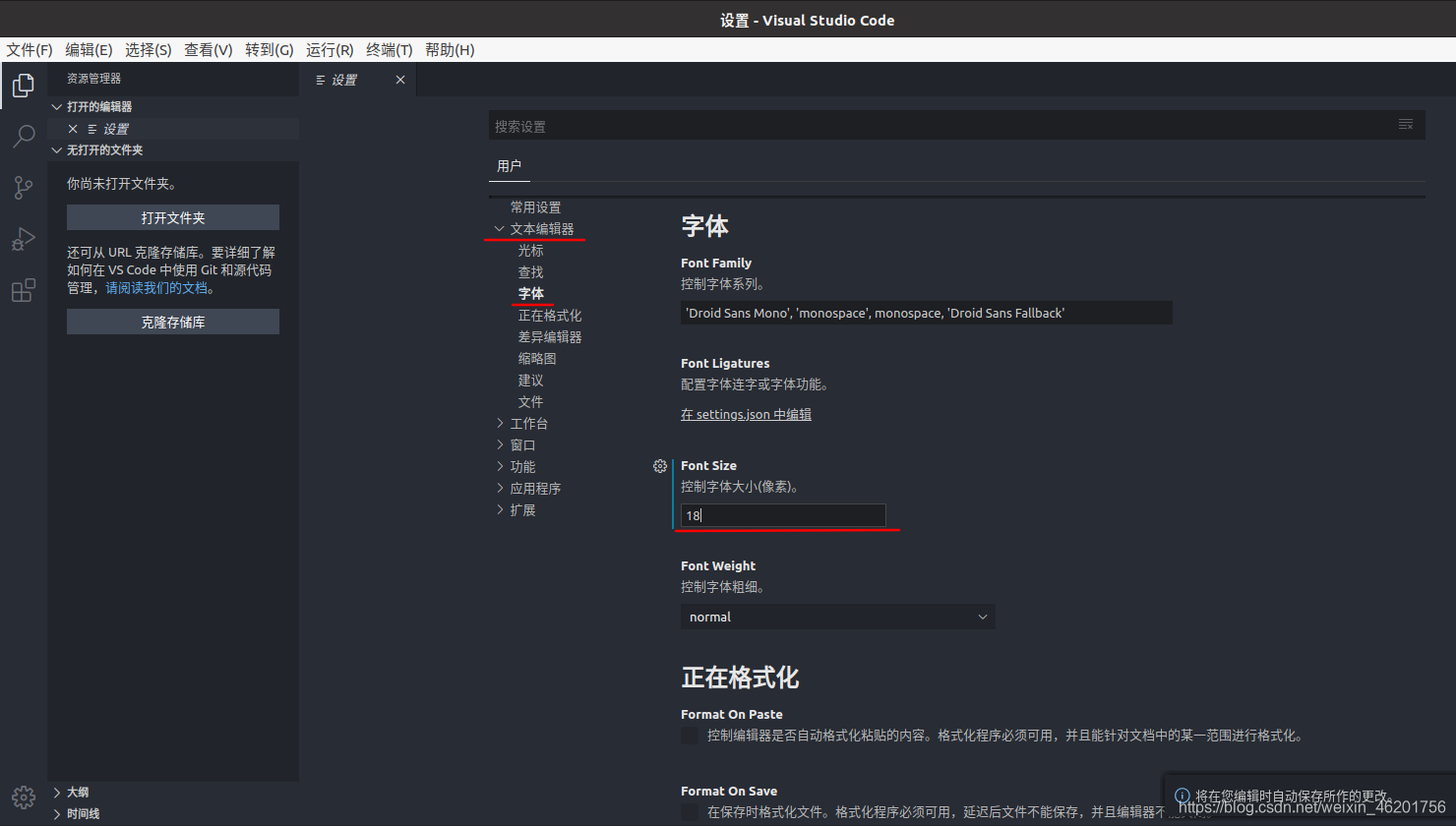Image resolution: width=1456 pixels, height=826 pixels.
Task: Close the 设置 editor tab
Action: pos(400,80)
